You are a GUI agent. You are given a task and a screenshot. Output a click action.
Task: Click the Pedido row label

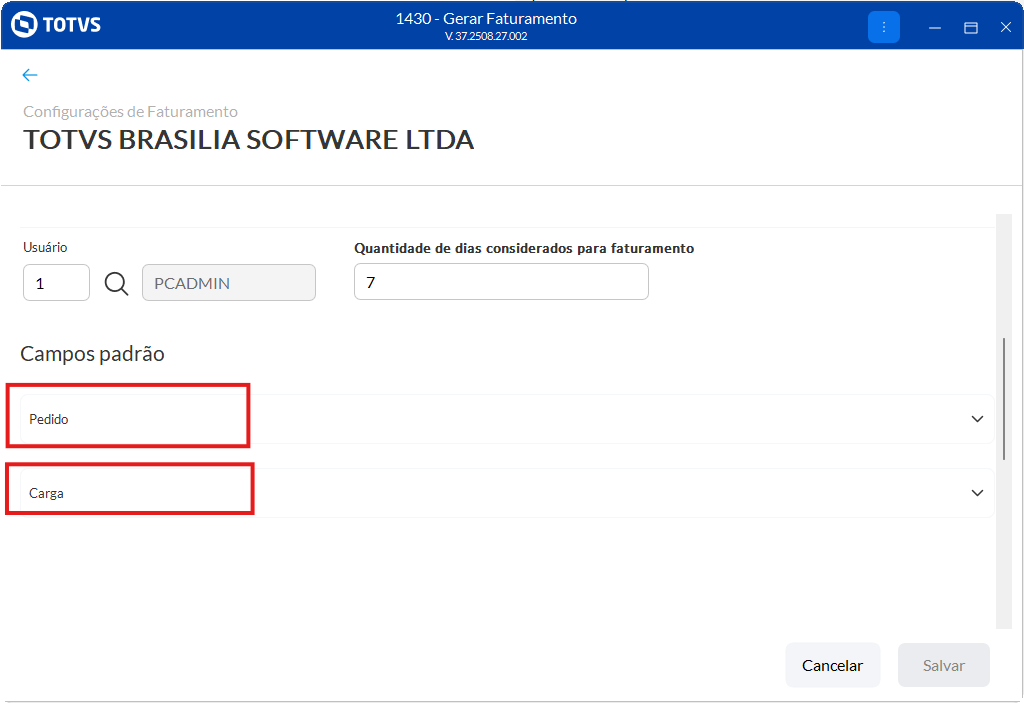click(x=49, y=420)
